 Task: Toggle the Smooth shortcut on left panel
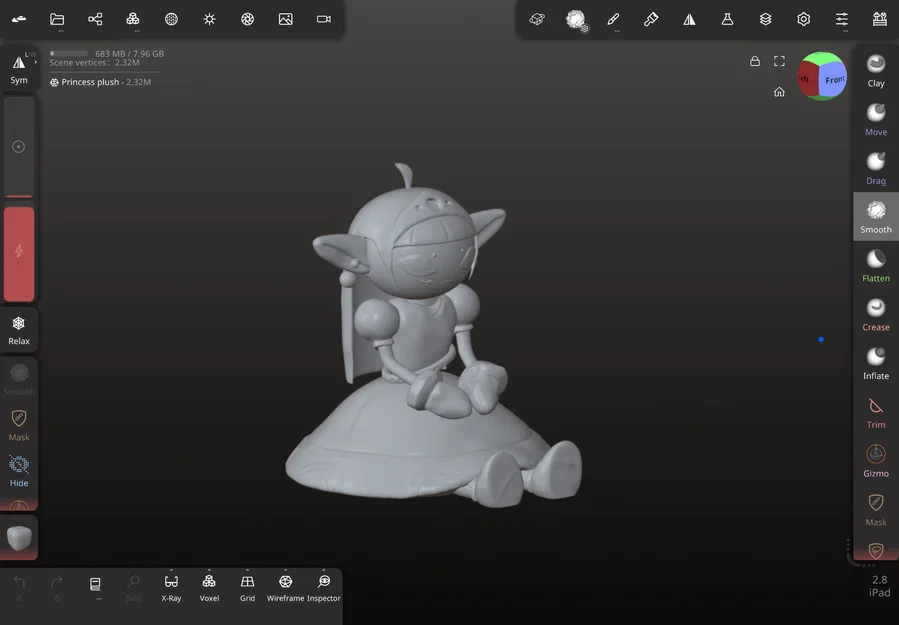(19, 380)
